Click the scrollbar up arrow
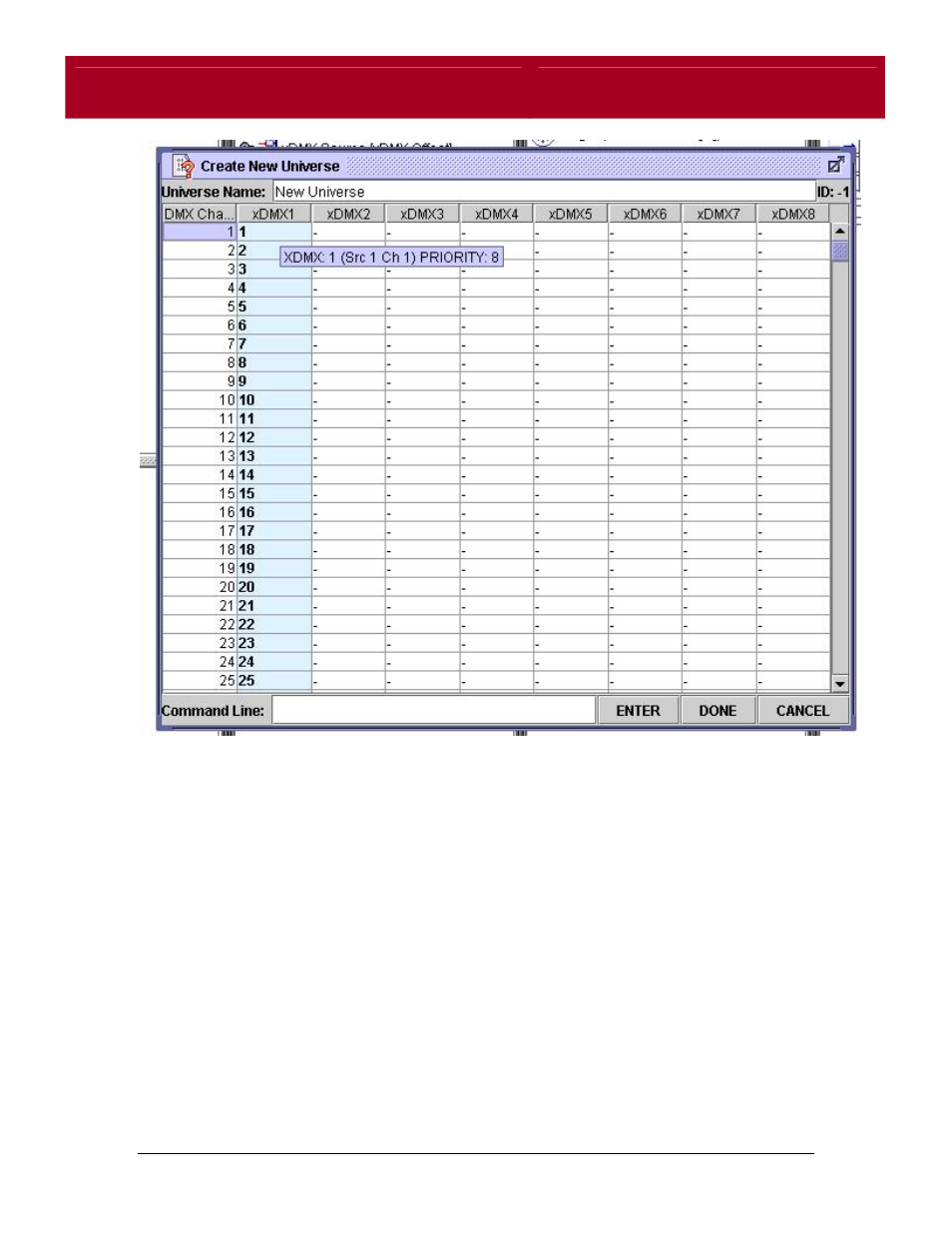Image resolution: width=952 pixels, height=1233 pixels. click(x=839, y=232)
